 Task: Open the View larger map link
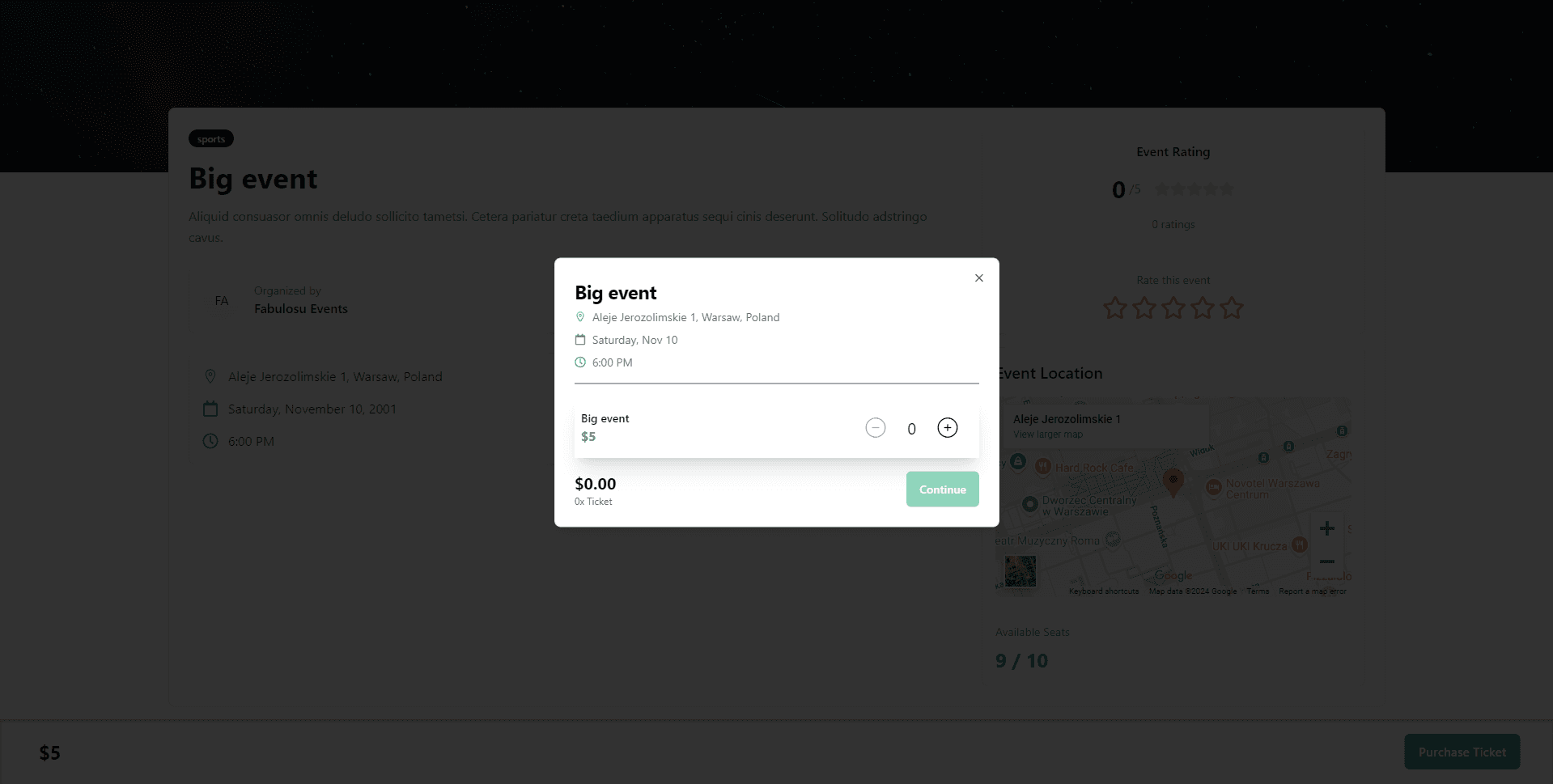1046,434
